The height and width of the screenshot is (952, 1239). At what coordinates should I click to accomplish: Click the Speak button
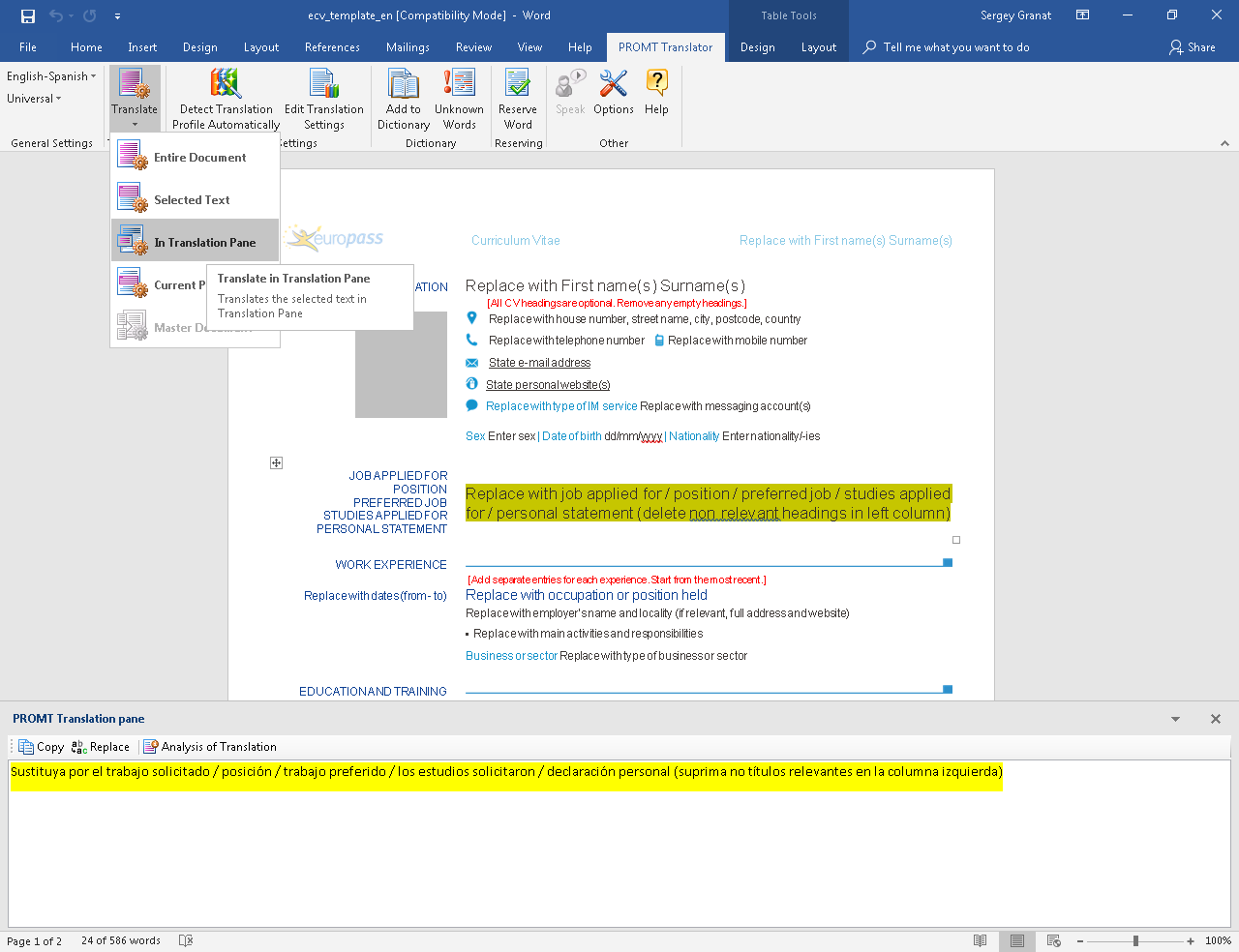tap(570, 93)
